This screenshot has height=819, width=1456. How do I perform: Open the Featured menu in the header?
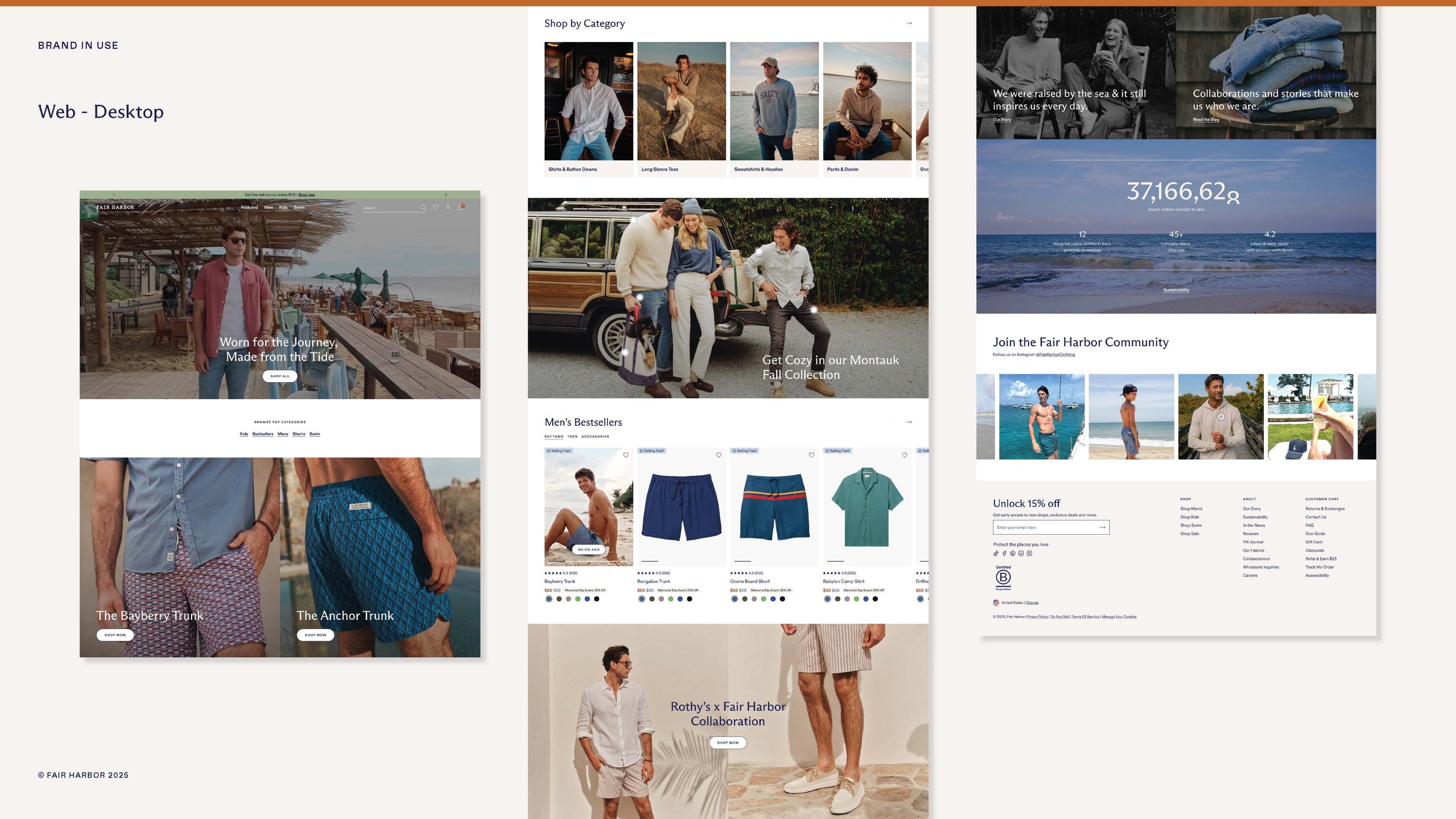pyautogui.click(x=249, y=207)
